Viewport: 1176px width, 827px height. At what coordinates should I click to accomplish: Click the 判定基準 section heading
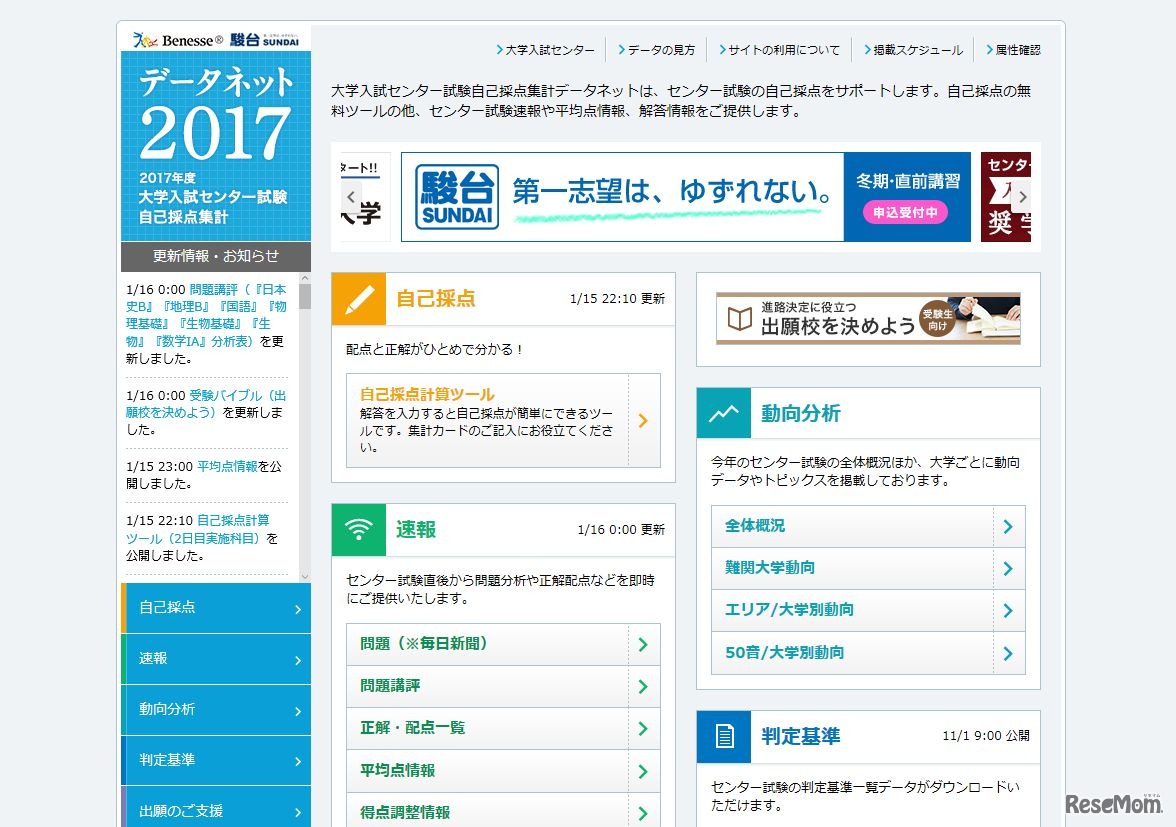[x=801, y=736]
